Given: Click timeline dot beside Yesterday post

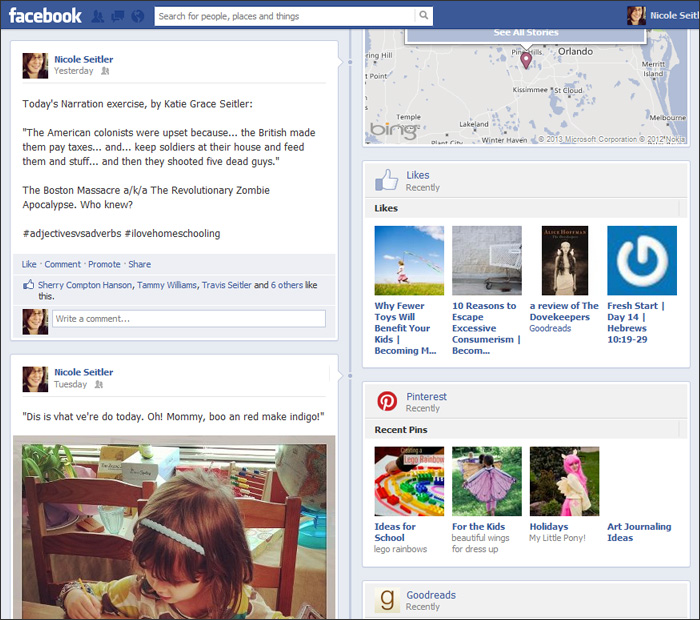Looking at the screenshot, I should click(x=350, y=62).
